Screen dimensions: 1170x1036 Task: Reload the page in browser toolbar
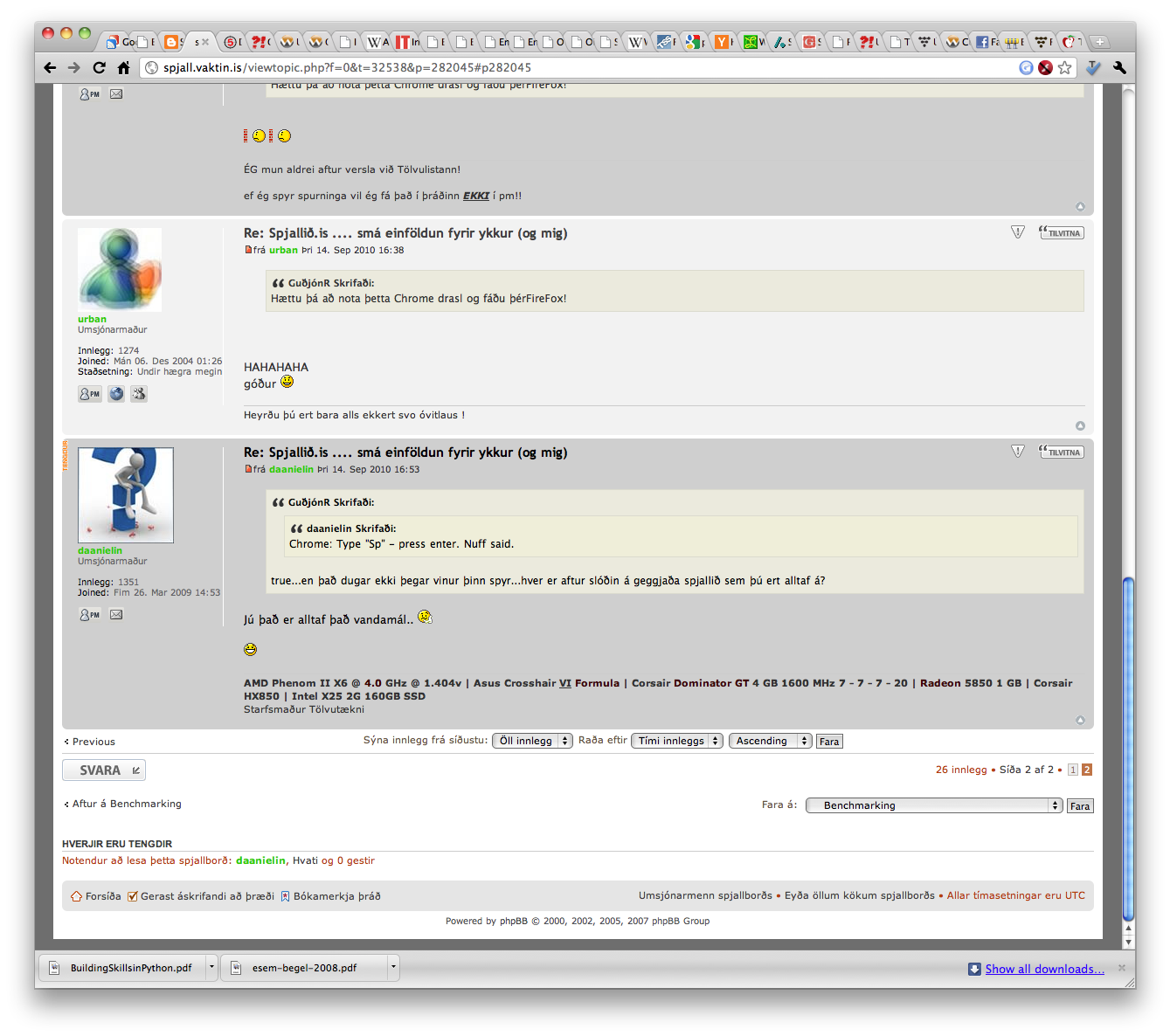click(99, 68)
